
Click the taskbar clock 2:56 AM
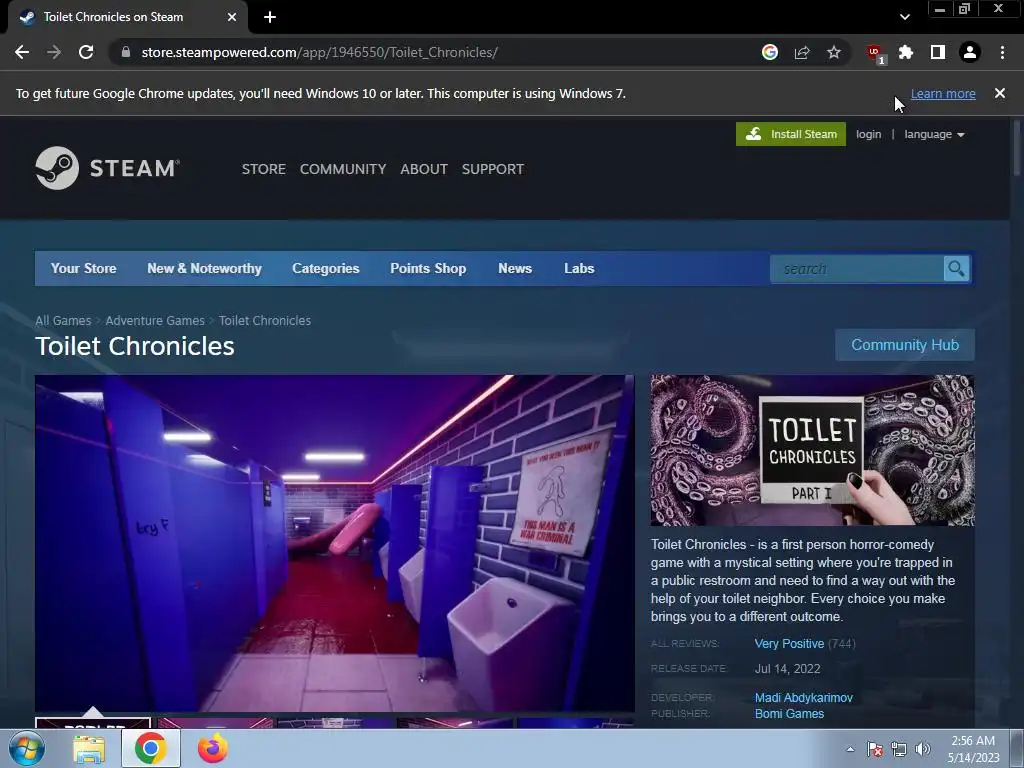point(973,741)
